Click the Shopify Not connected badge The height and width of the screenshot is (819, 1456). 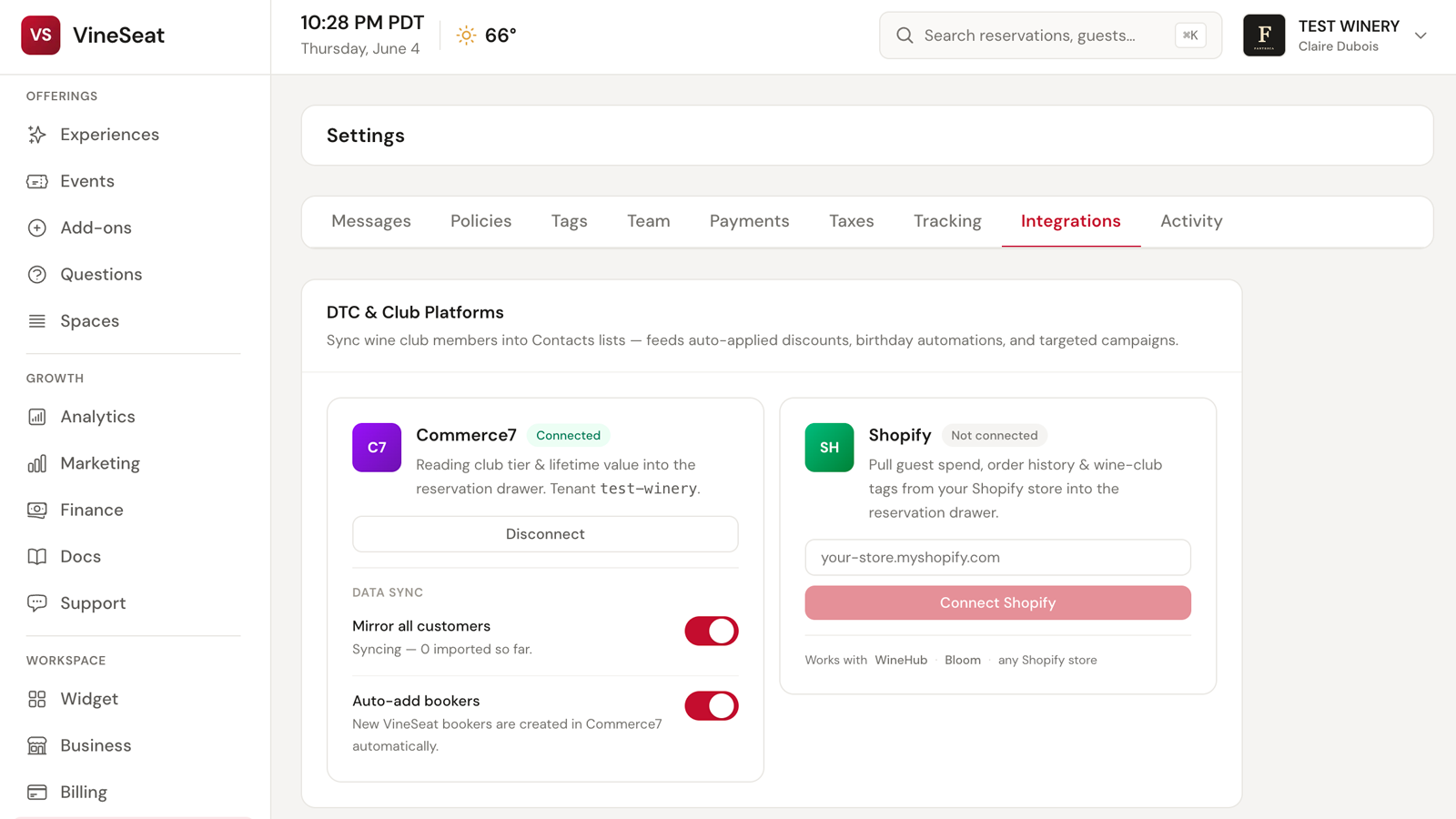click(994, 435)
